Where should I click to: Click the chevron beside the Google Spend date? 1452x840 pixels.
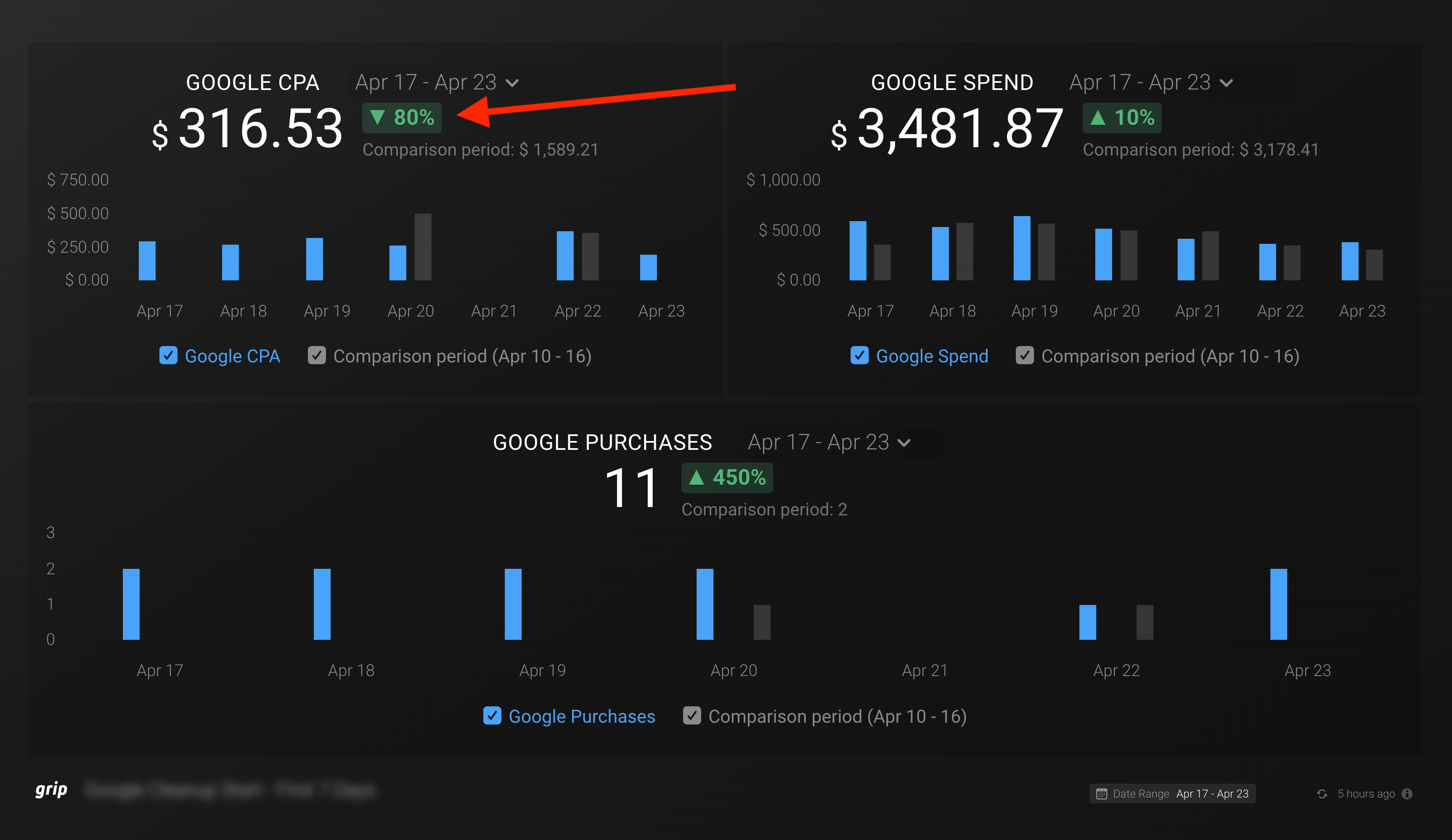point(1227,84)
